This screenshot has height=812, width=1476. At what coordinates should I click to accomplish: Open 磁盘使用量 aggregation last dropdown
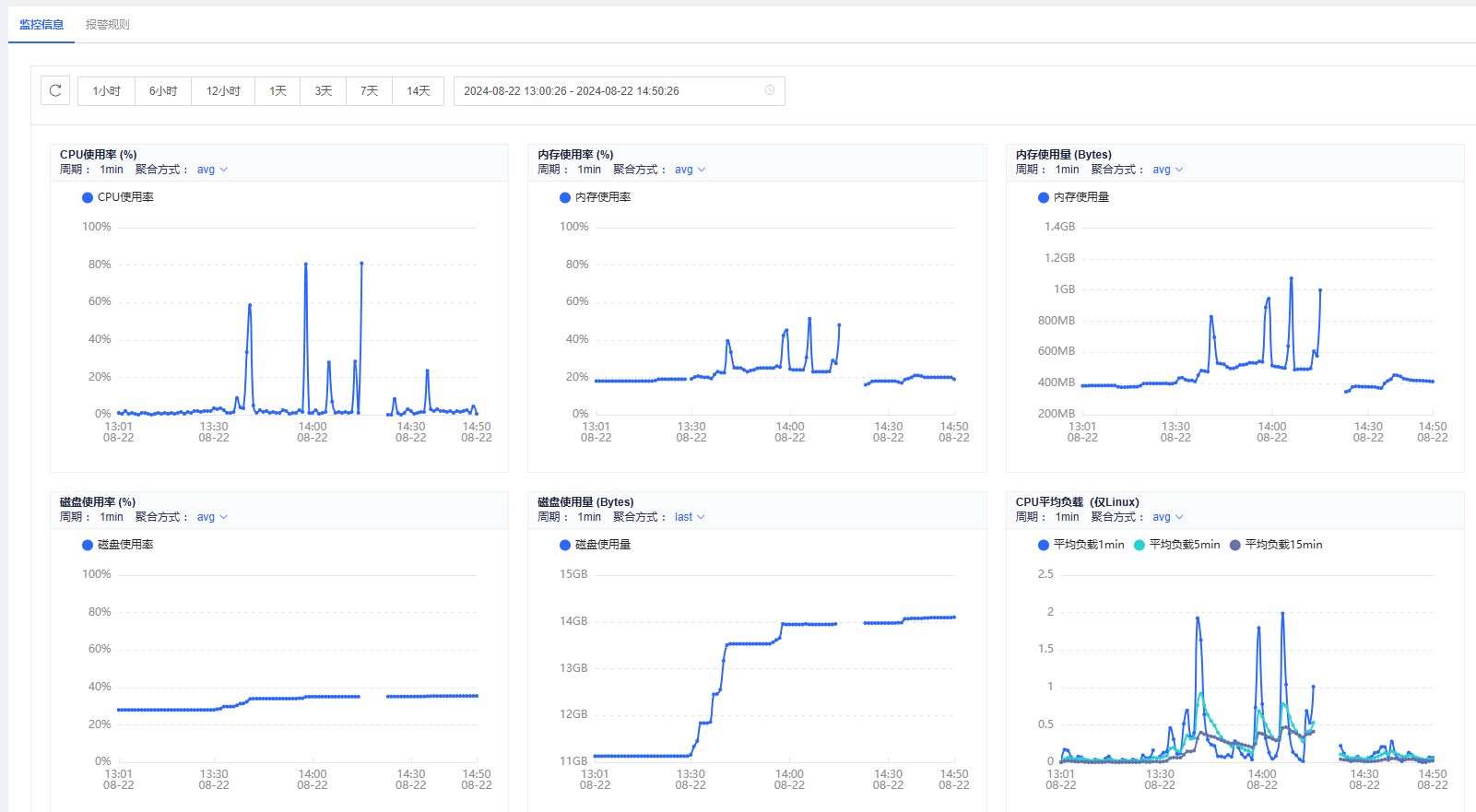(689, 517)
